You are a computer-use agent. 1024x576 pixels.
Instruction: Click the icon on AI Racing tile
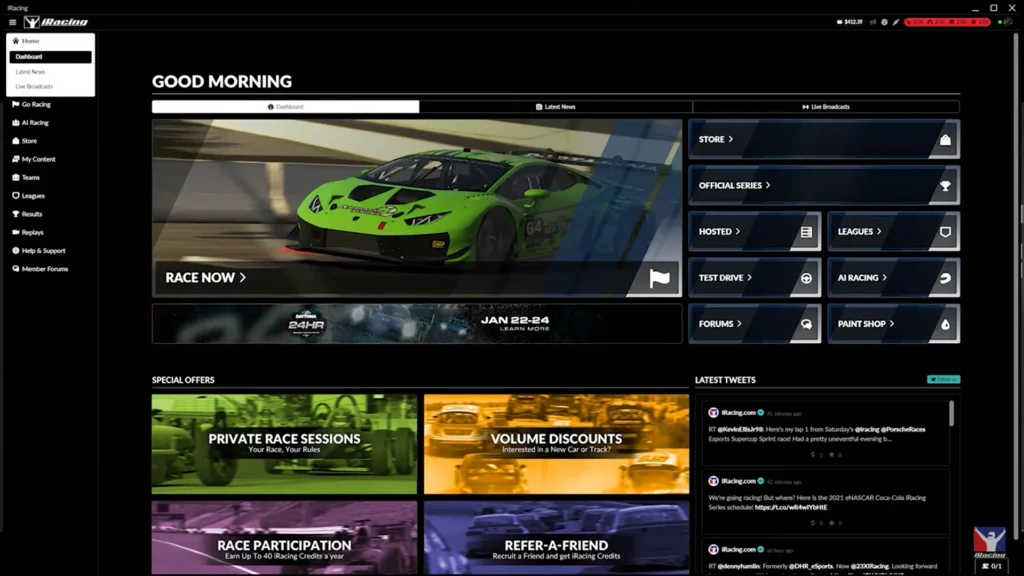[945, 278]
